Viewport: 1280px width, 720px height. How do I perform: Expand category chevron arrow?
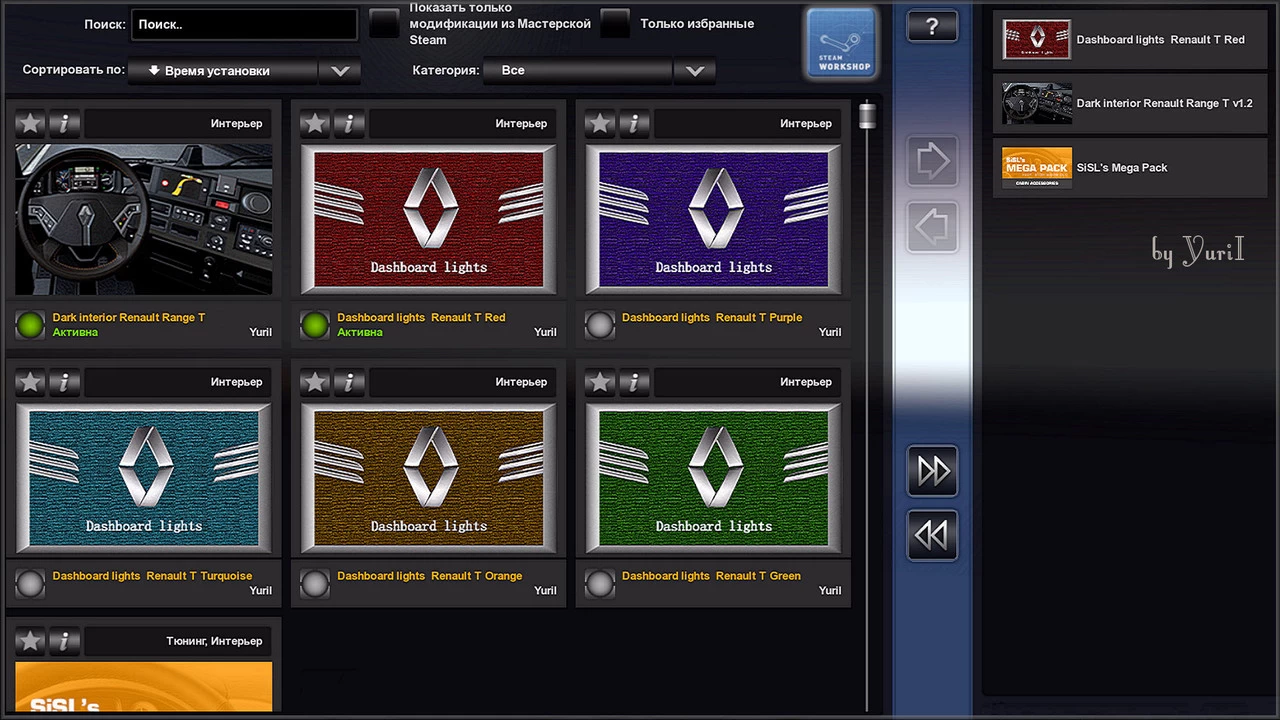tap(694, 71)
